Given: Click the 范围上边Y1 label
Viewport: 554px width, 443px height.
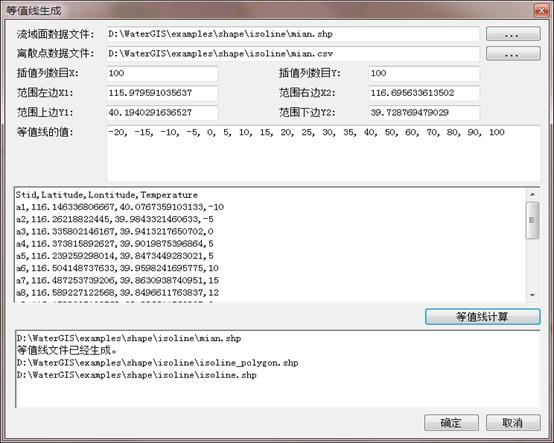Looking at the screenshot, I should pos(45,113).
